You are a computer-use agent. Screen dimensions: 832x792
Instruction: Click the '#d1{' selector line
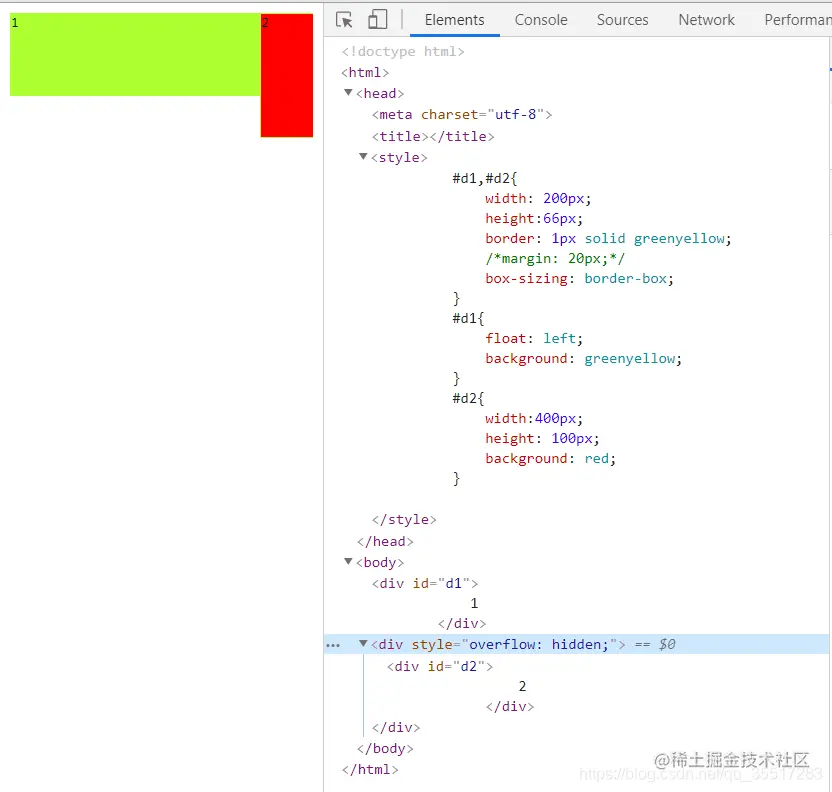[468, 318]
